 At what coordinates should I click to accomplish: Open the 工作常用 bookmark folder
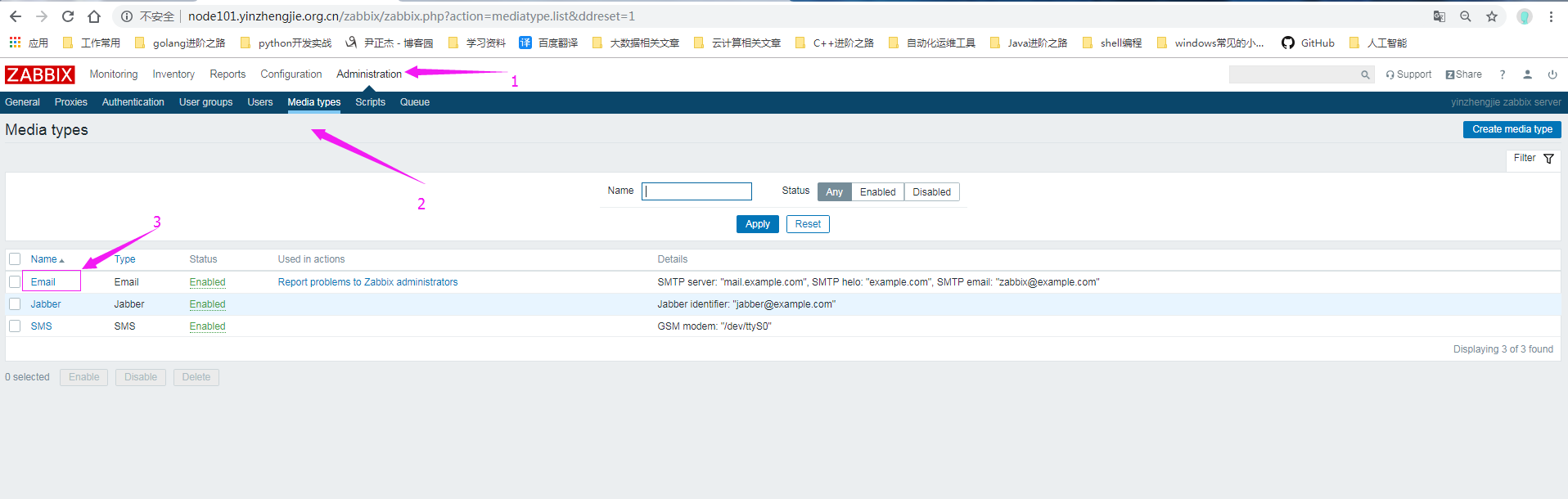click(x=92, y=43)
